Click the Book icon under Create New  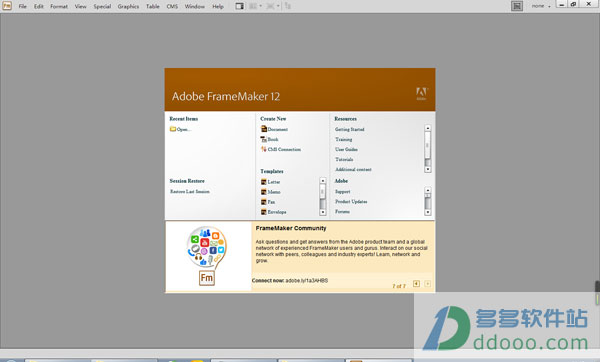pyautogui.click(x=264, y=139)
